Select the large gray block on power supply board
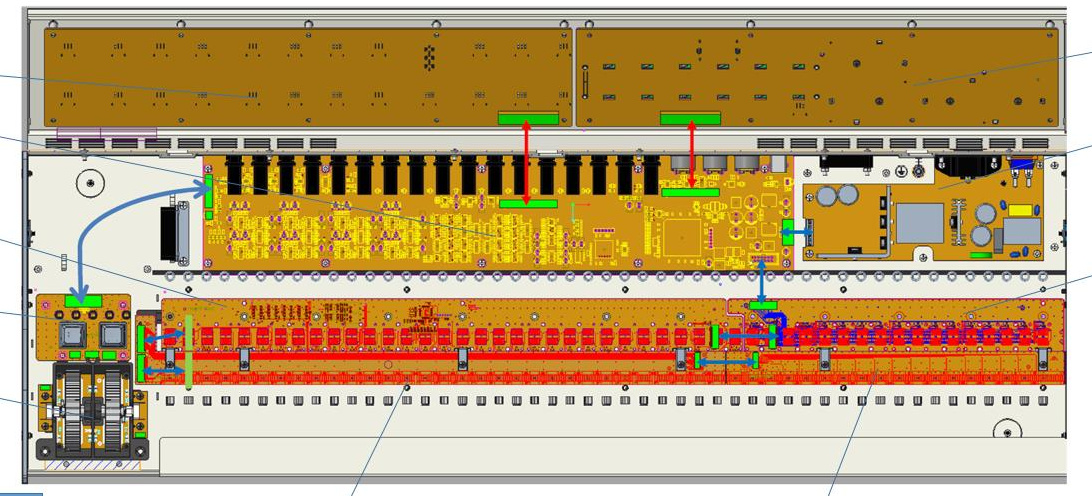 (x=919, y=223)
